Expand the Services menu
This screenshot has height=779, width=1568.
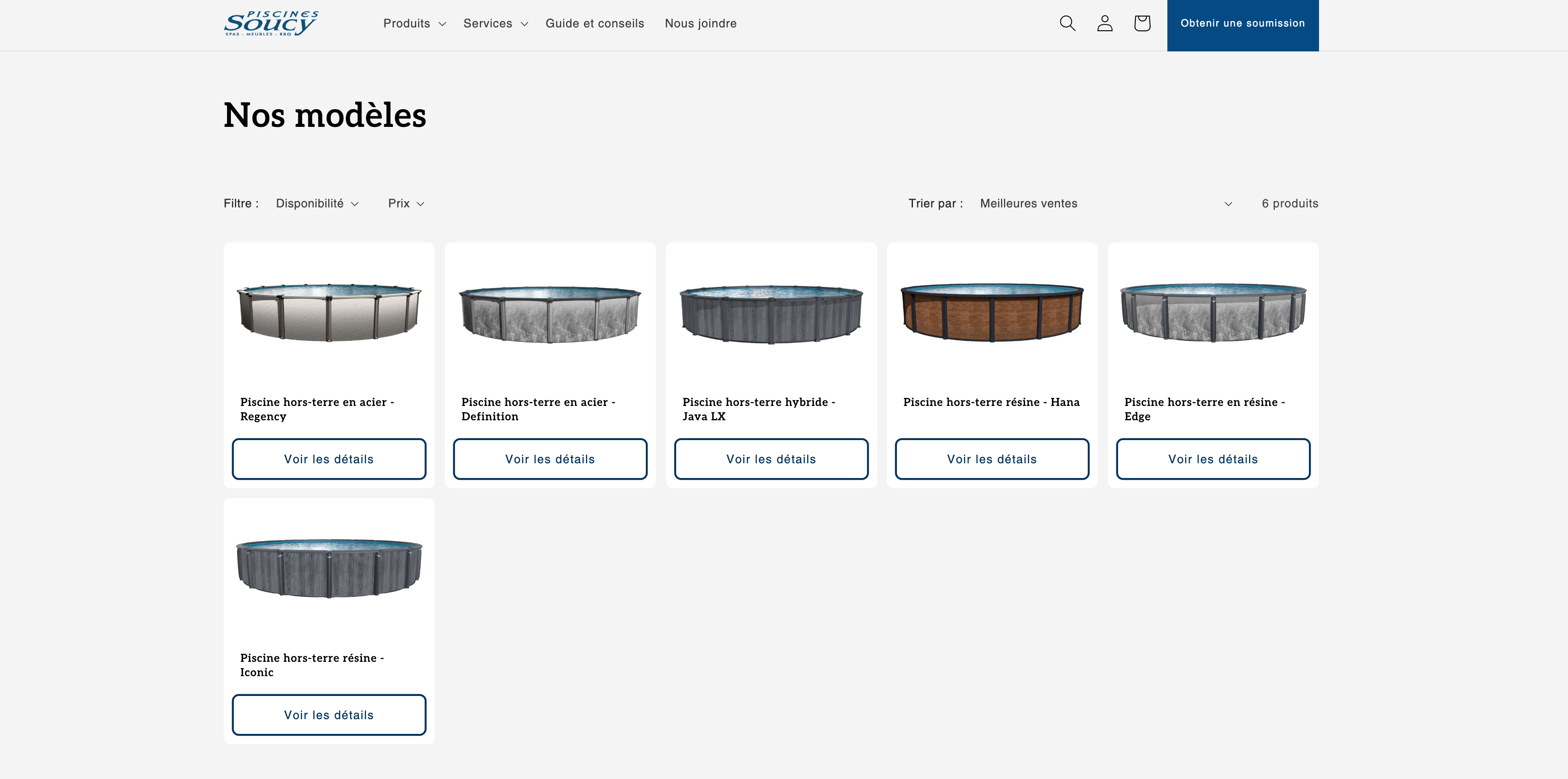[495, 23]
